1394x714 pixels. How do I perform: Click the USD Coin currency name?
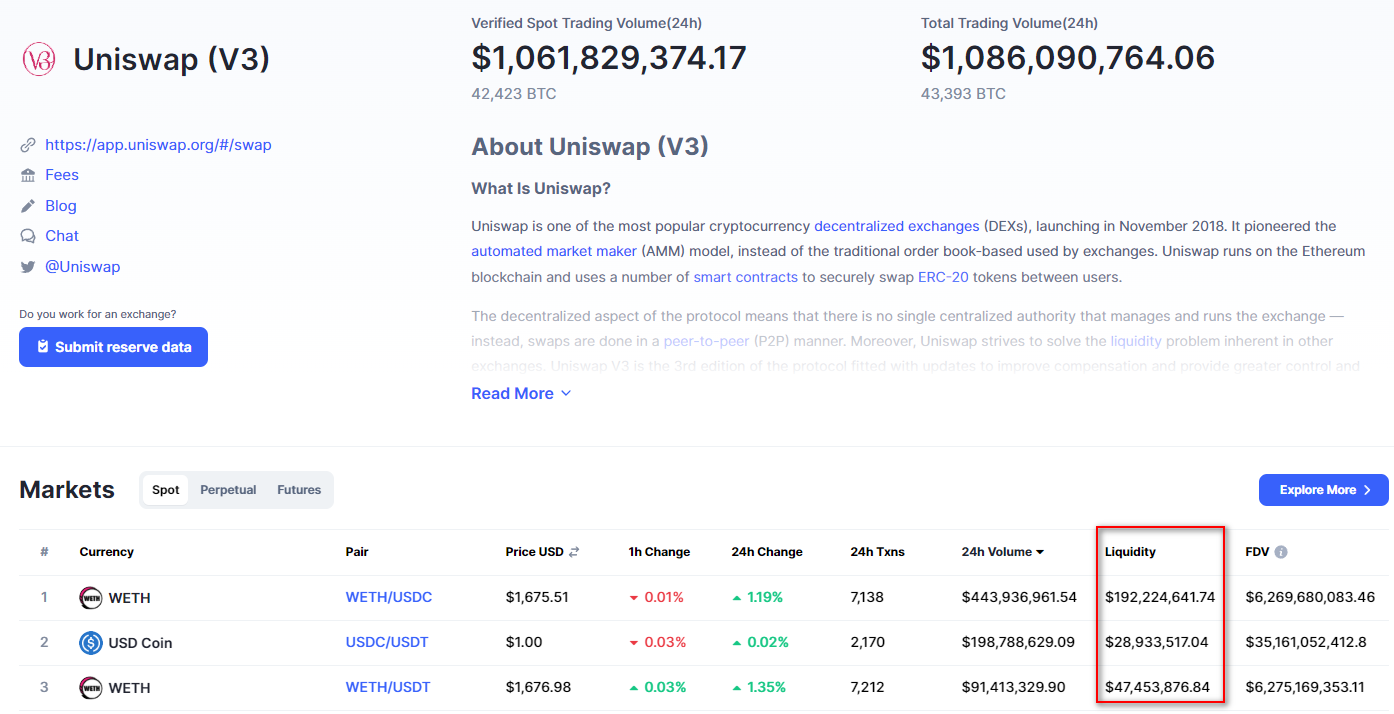point(140,643)
